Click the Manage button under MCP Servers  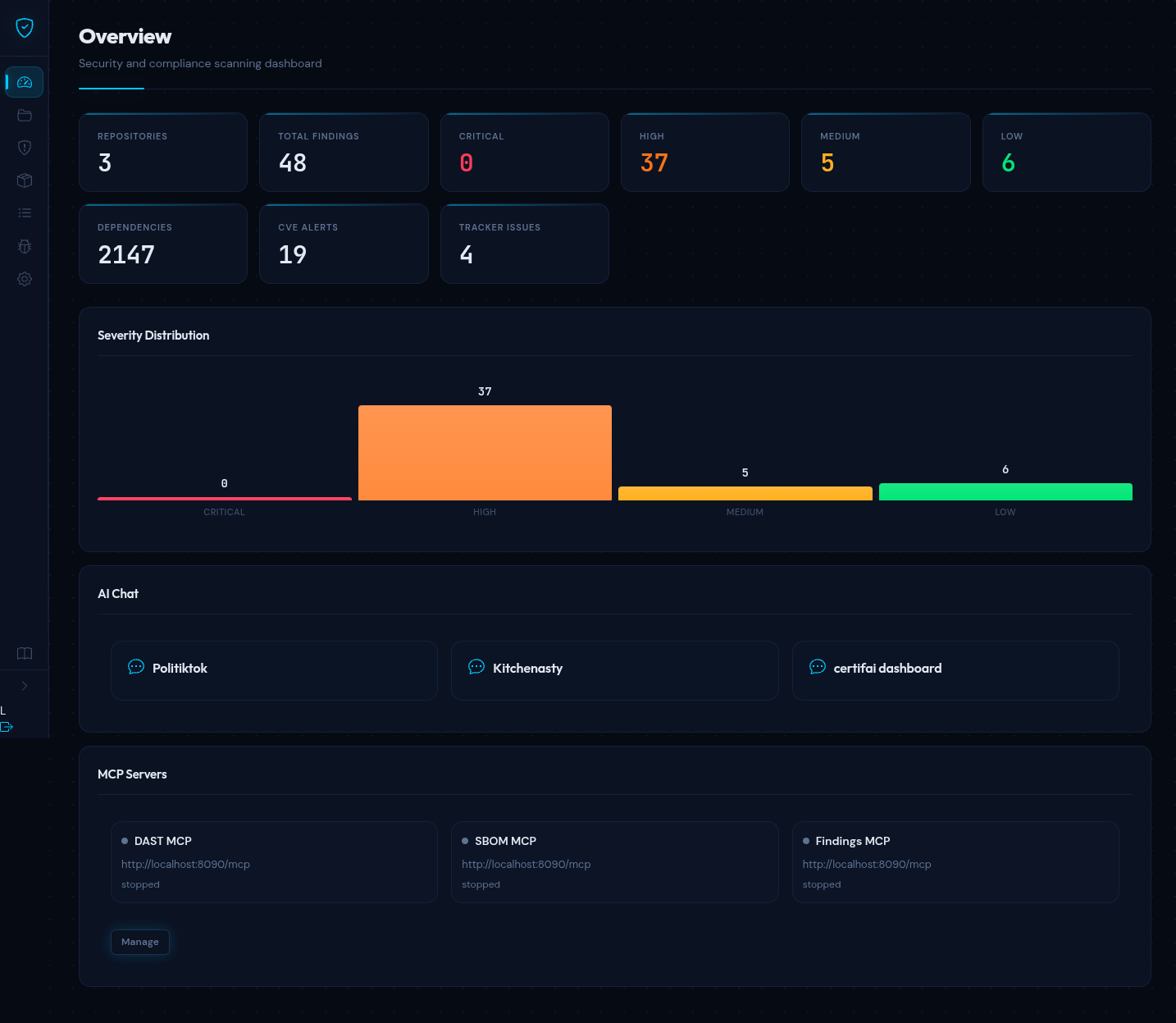(x=140, y=942)
